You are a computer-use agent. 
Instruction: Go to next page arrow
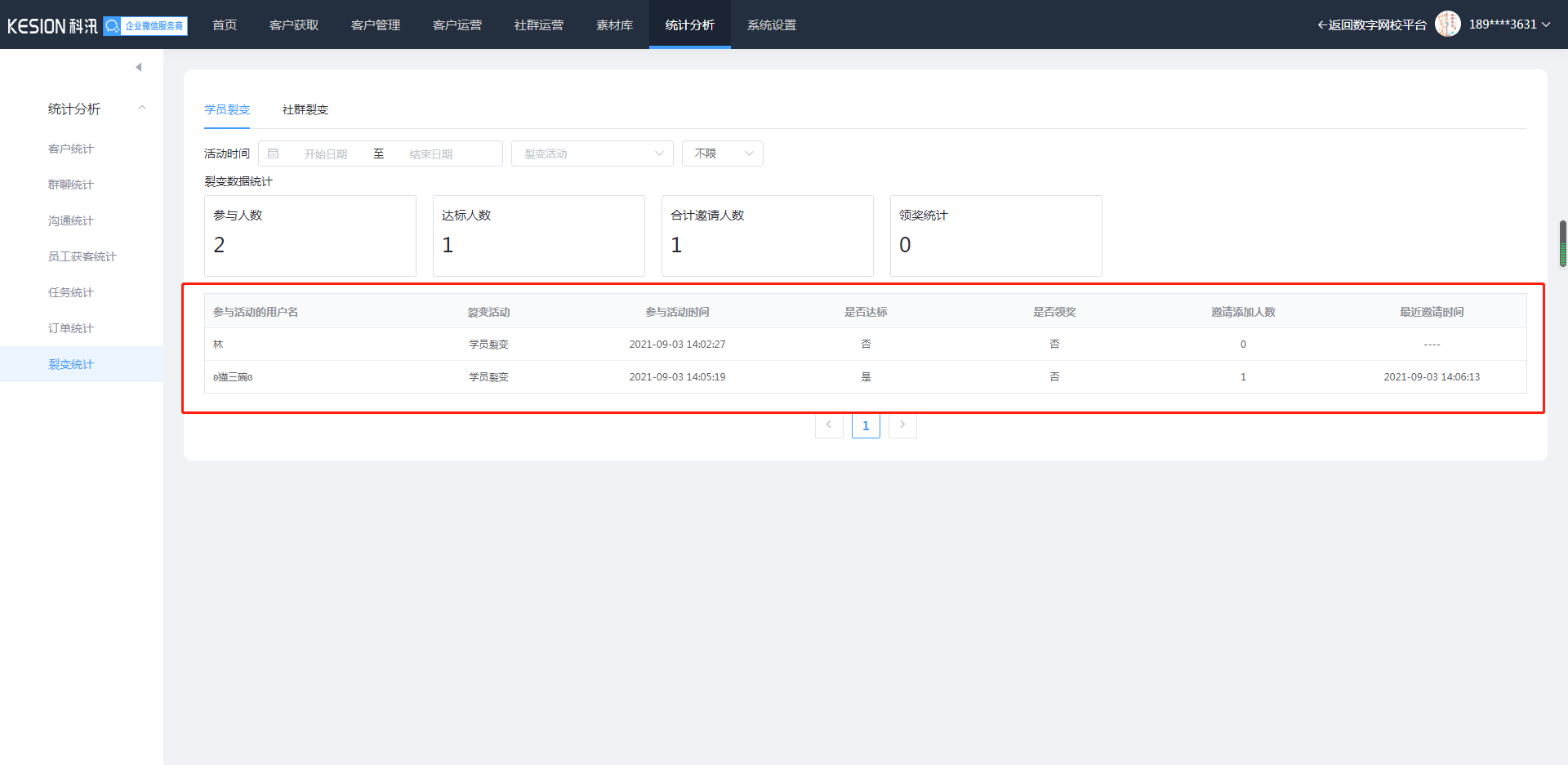pos(902,425)
